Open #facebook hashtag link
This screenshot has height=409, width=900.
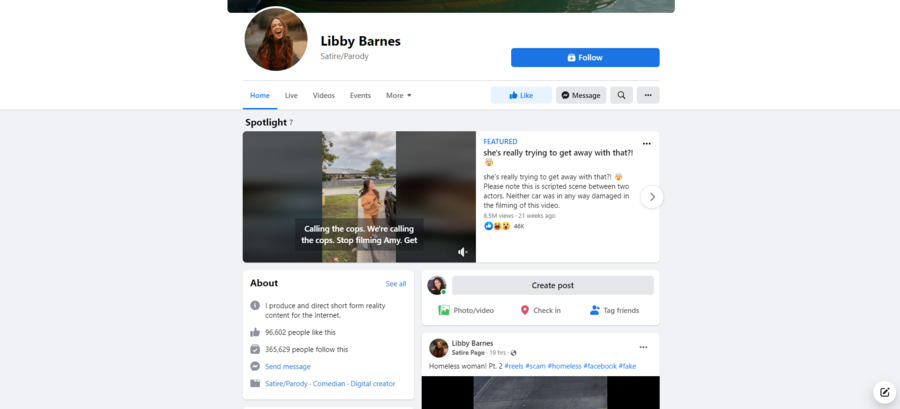click(600, 366)
